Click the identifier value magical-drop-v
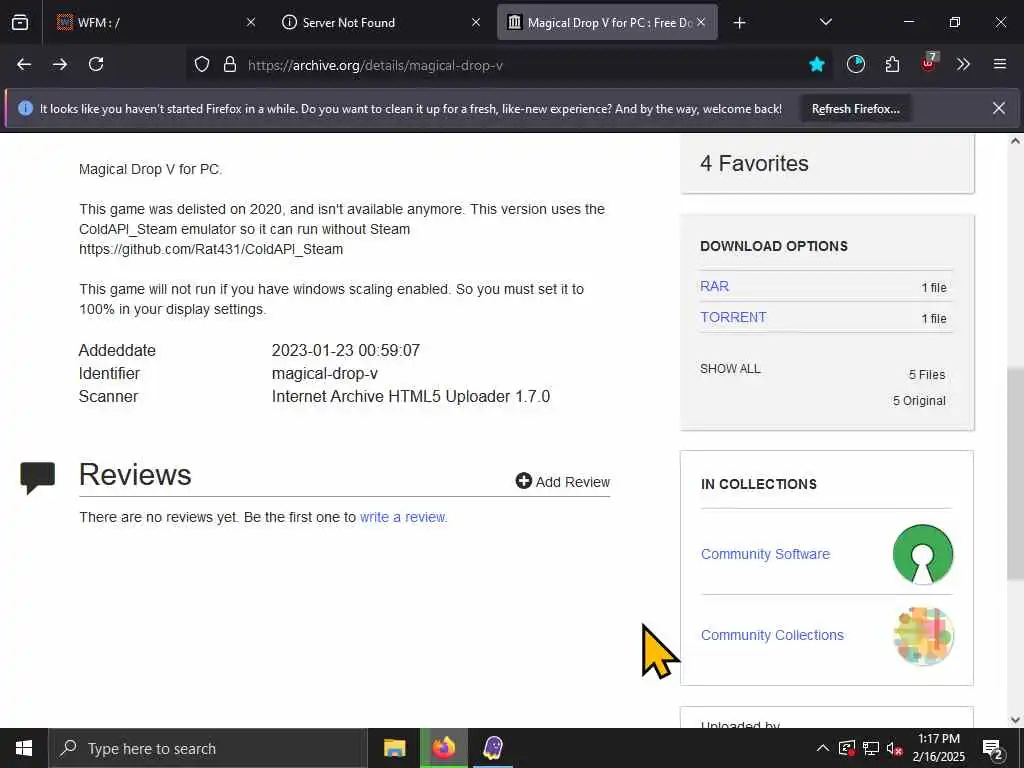The height and width of the screenshot is (768, 1024). tap(325, 374)
